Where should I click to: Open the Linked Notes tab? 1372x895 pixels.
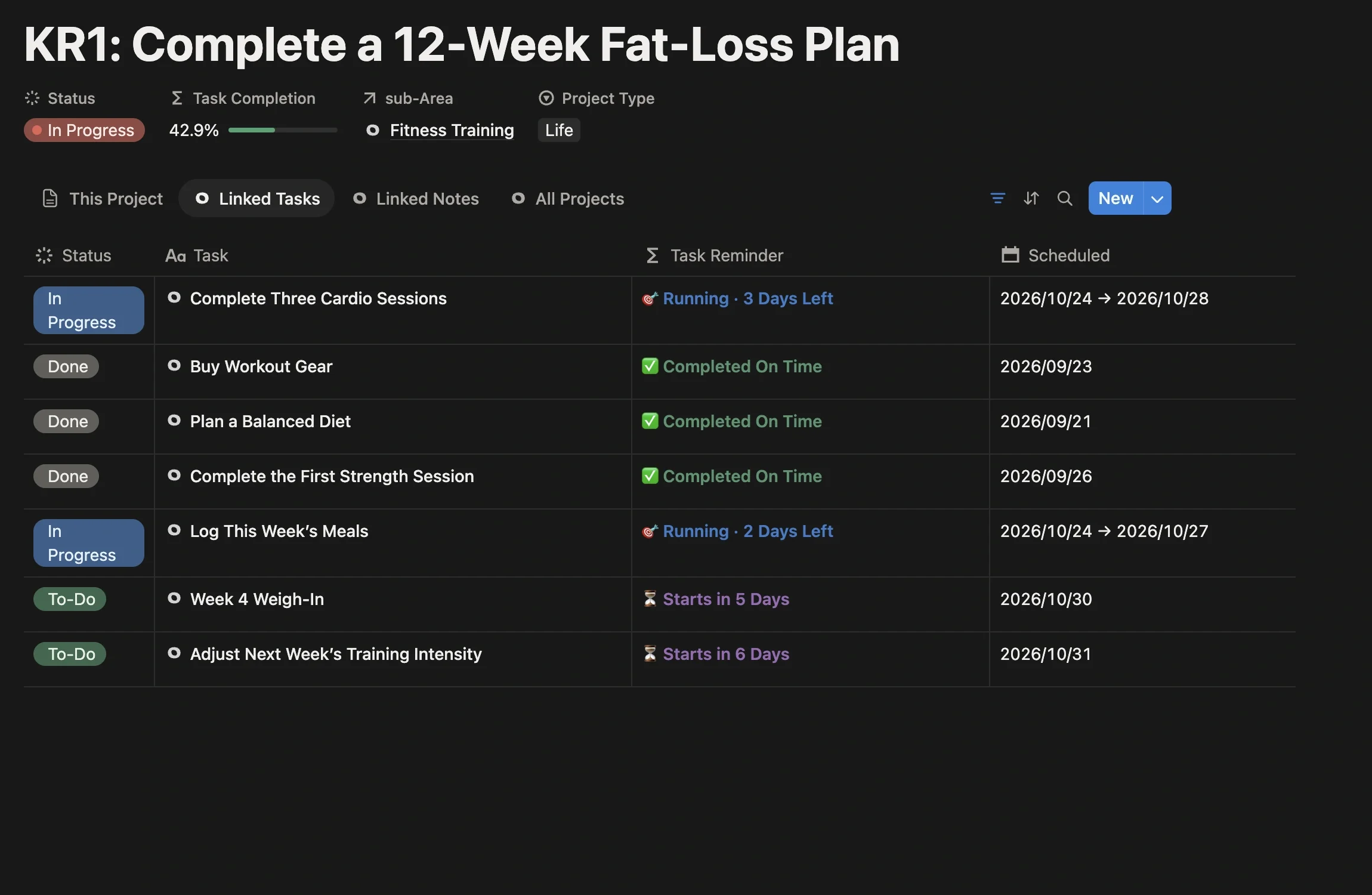pos(416,199)
